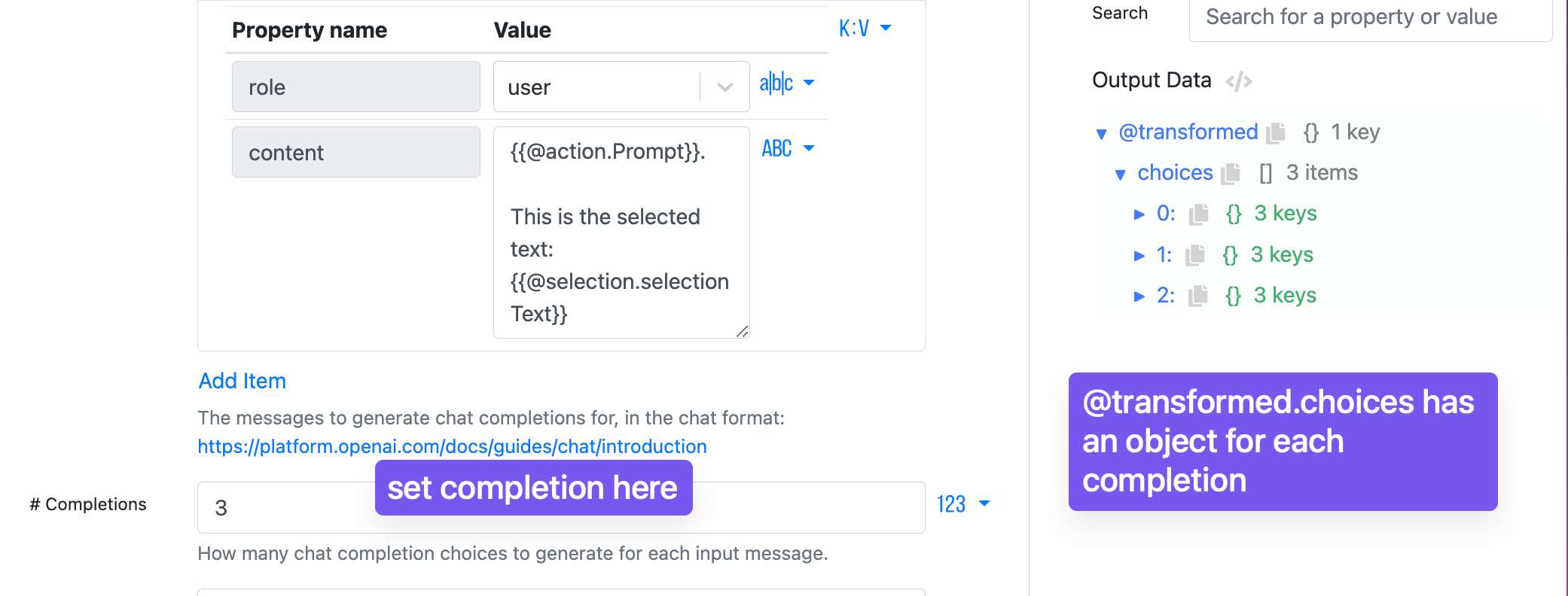Click copy icon beside item 2
The width and height of the screenshot is (1568, 596).
pyautogui.click(x=1198, y=296)
